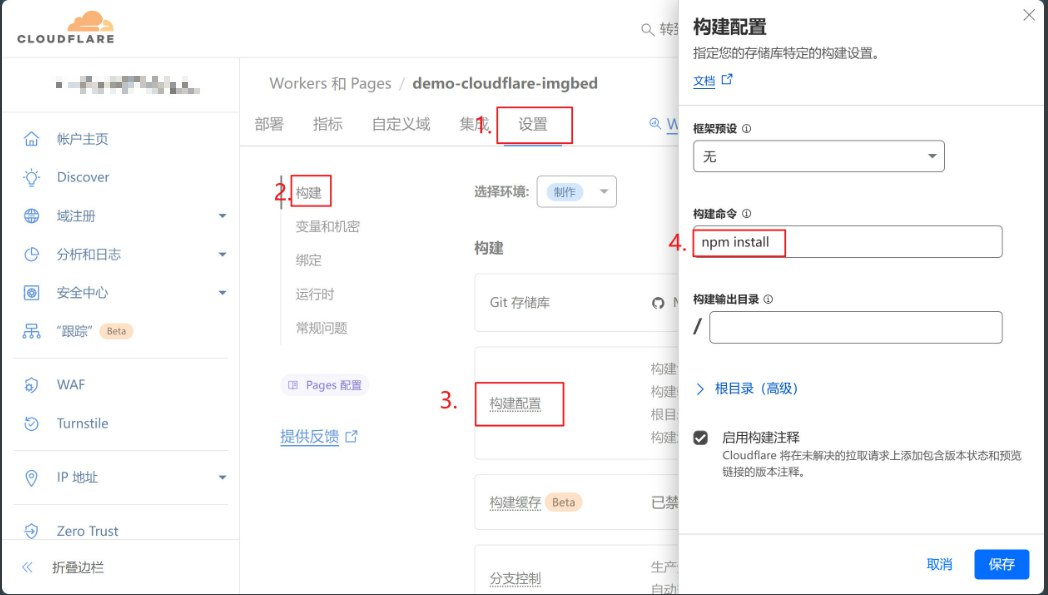Viewport: 1048px width, 595px height.
Task: Open Account Home (帐户主页) house icon
Action: 32,139
